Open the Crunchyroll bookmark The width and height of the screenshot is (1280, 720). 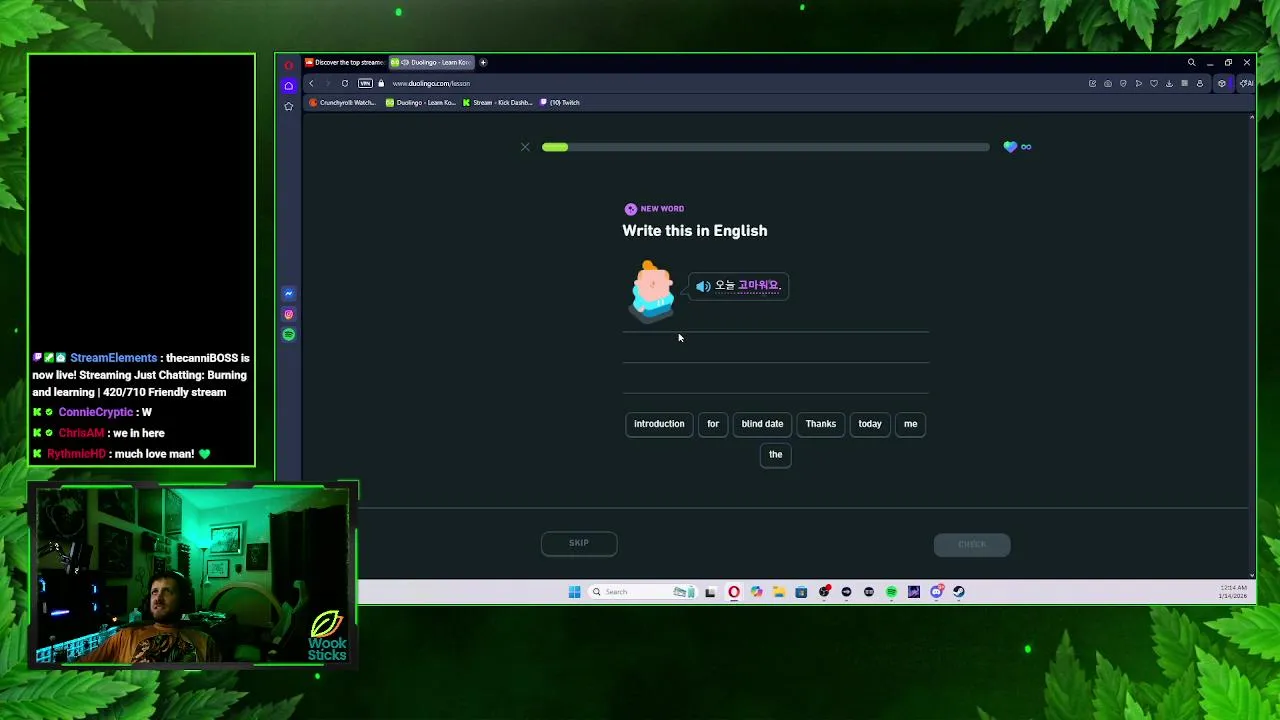(x=343, y=102)
